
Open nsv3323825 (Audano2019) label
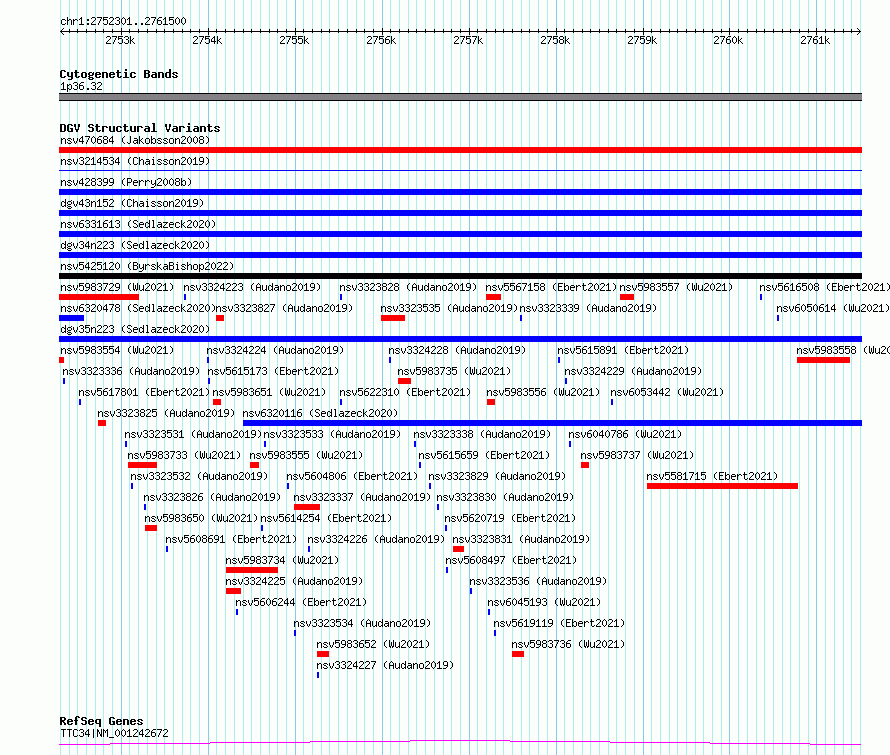point(166,413)
